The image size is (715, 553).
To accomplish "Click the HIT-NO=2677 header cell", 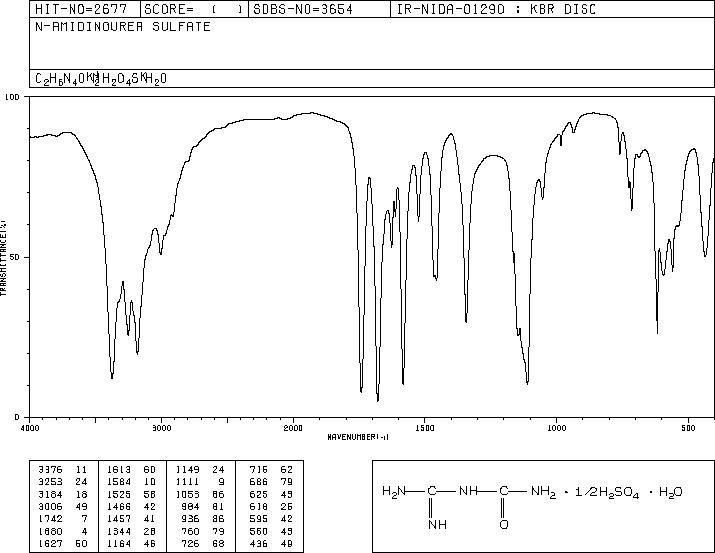I will tap(85, 9).
